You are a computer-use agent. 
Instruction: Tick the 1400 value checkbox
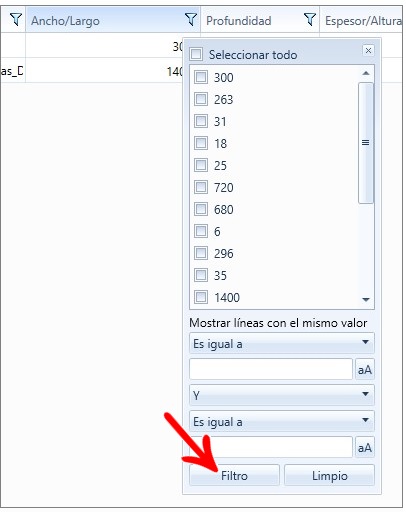click(201, 297)
